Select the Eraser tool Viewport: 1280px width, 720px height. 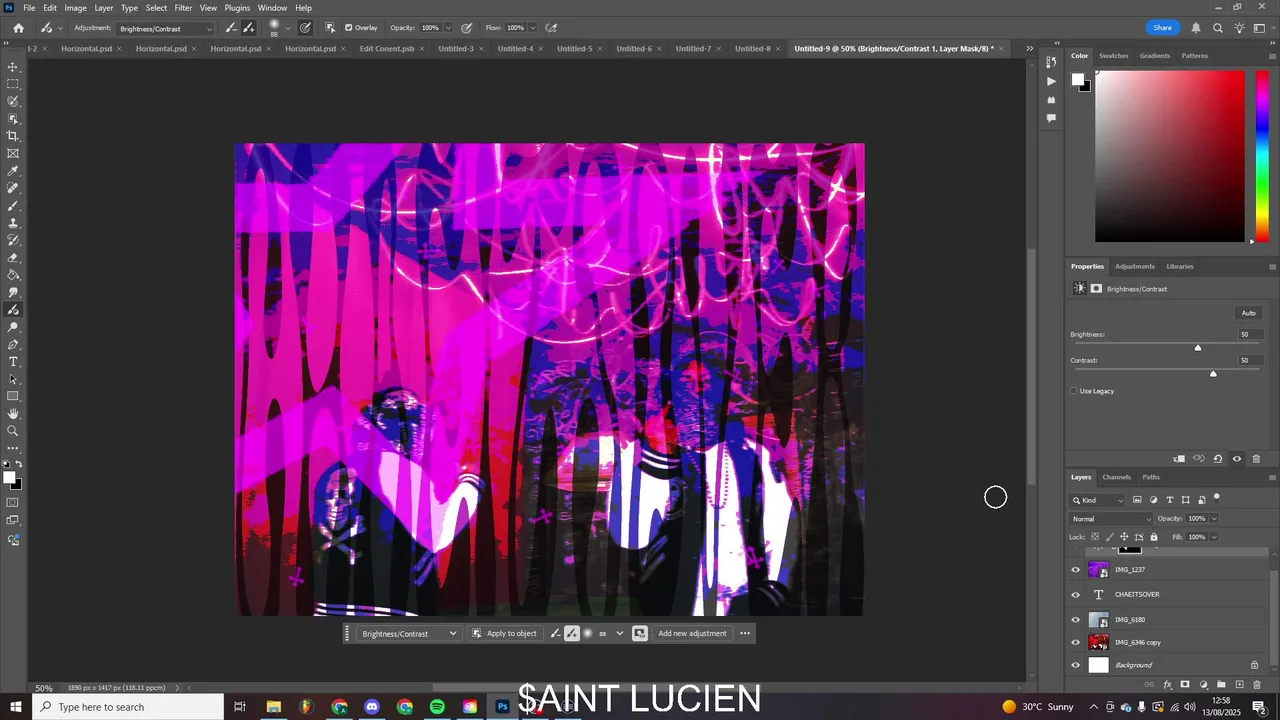(x=13, y=258)
